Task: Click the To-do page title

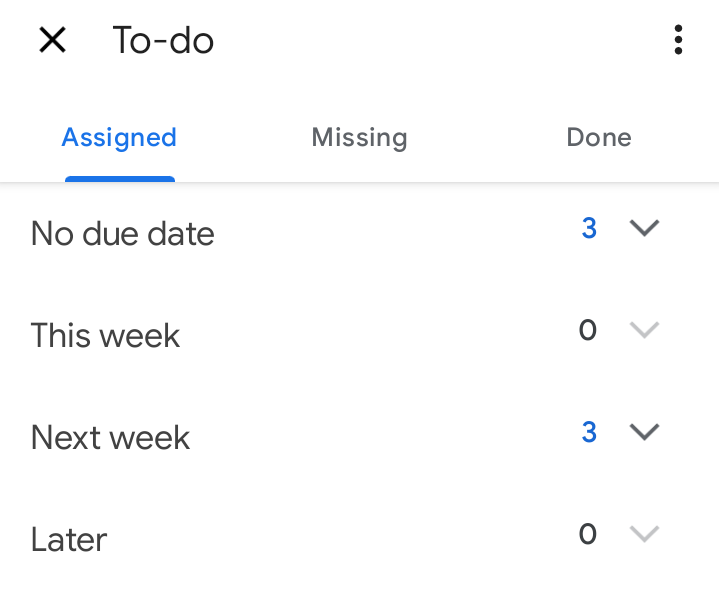Action: click(x=163, y=40)
